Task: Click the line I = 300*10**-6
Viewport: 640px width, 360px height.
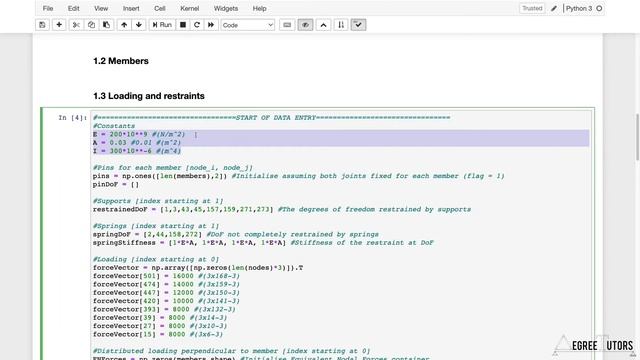Action: point(137,151)
